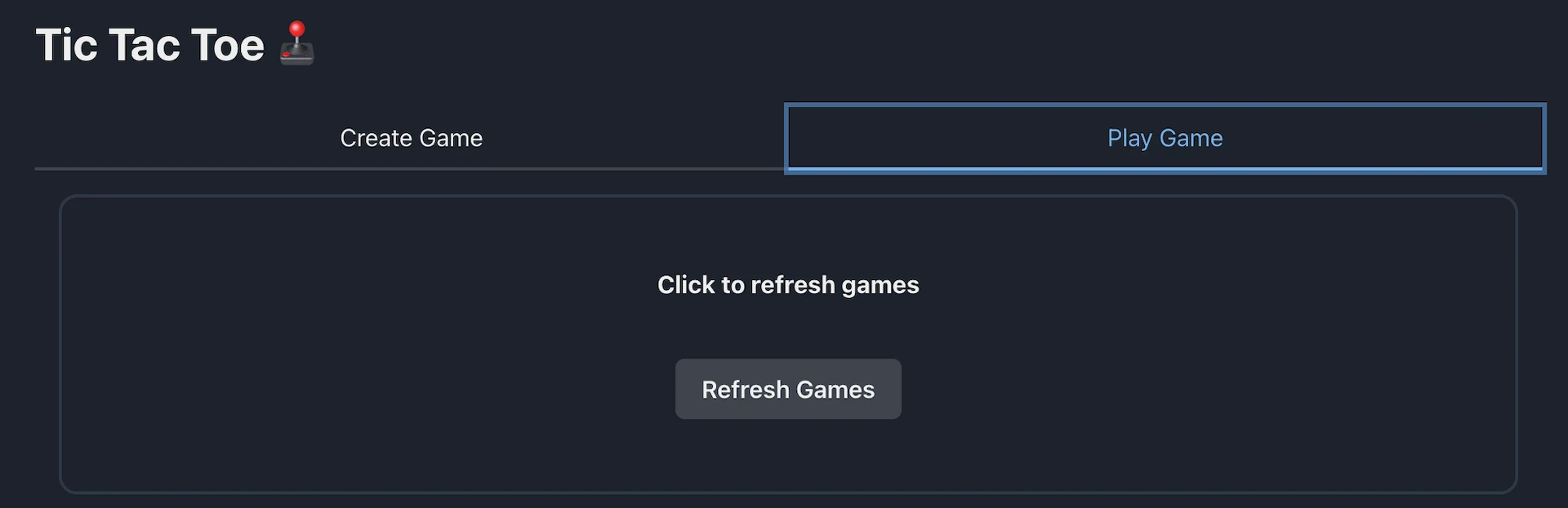Screen dimensions: 1568x508
Task: Click the tab divider line under Create Game
Action: [411, 168]
